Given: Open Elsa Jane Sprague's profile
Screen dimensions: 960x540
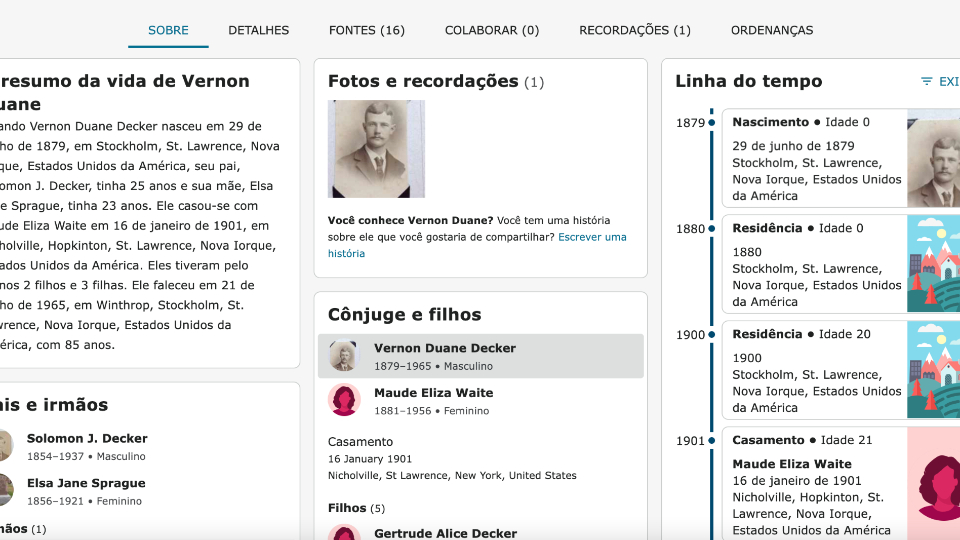Looking at the screenshot, I should [86, 483].
